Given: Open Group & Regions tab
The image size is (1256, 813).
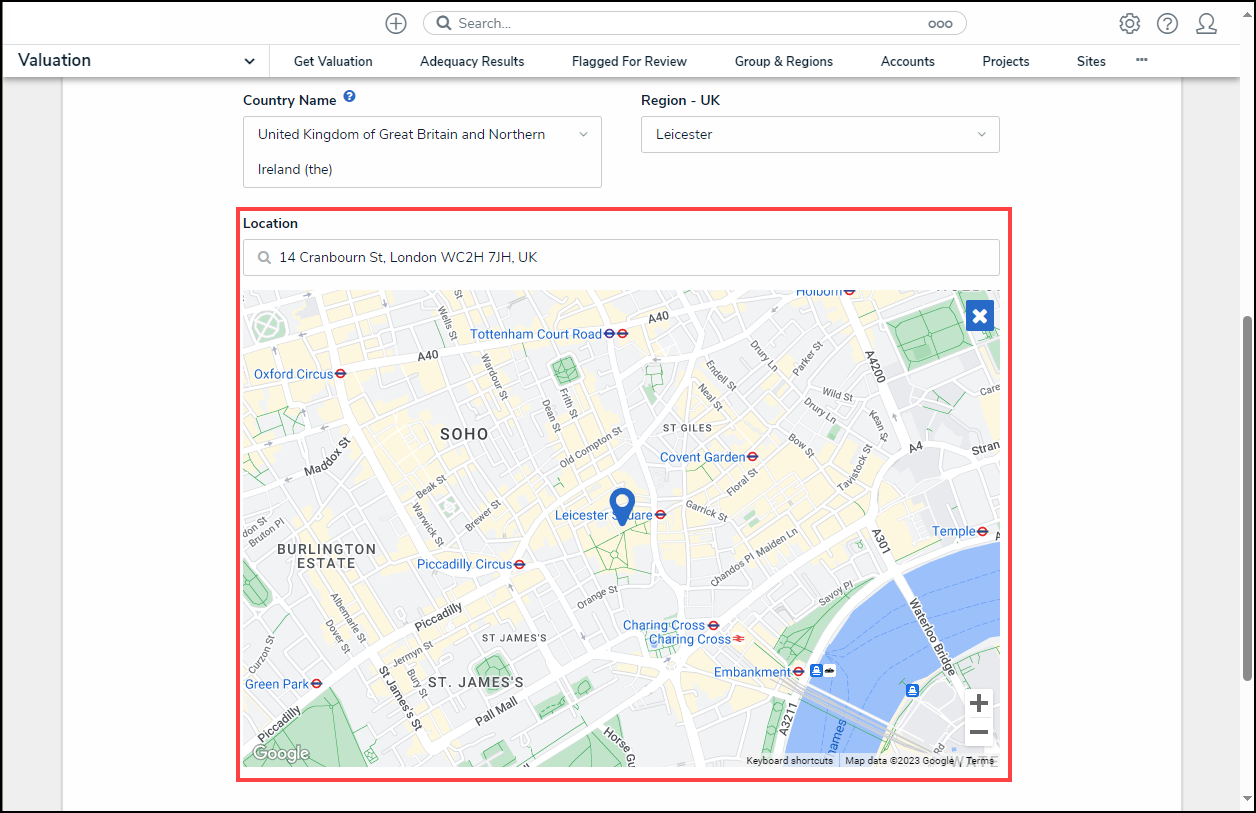Looking at the screenshot, I should click(x=784, y=61).
